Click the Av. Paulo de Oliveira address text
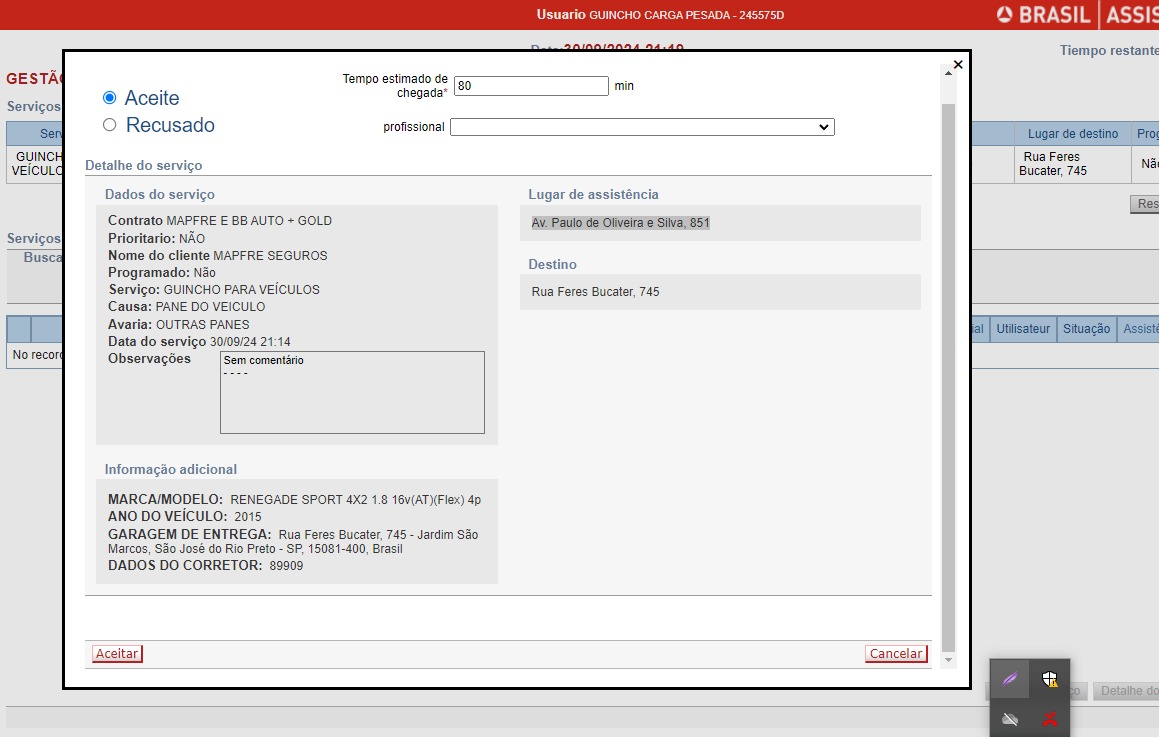1159x737 pixels. tap(620, 223)
